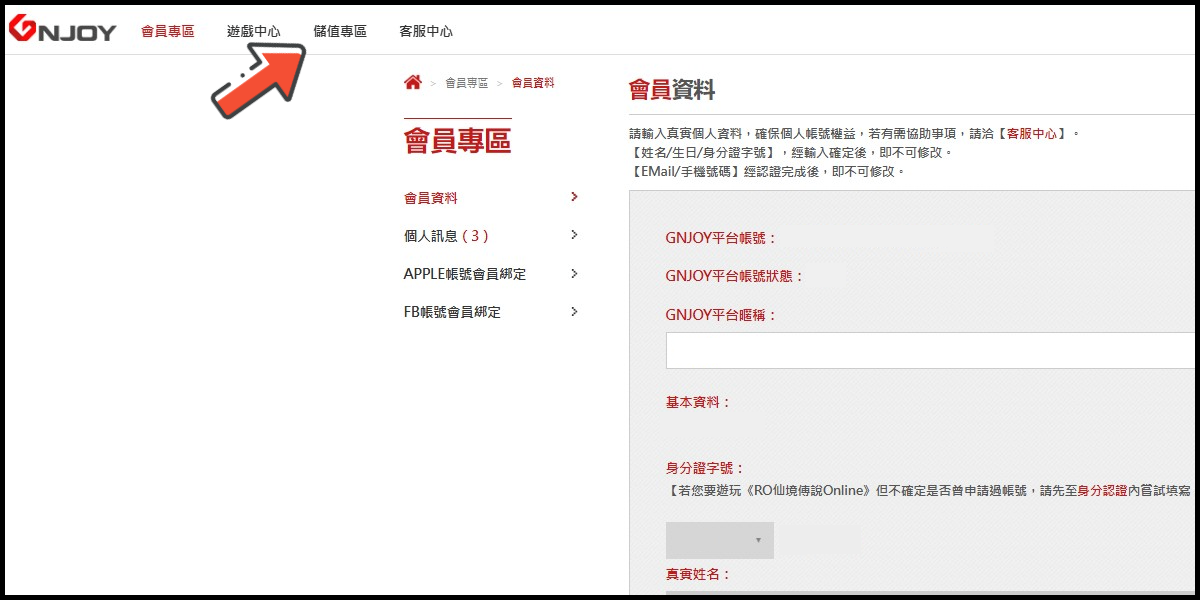Follow the 身分認證 link in the note
This screenshot has height=600, width=1200.
(x=1103, y=490)
